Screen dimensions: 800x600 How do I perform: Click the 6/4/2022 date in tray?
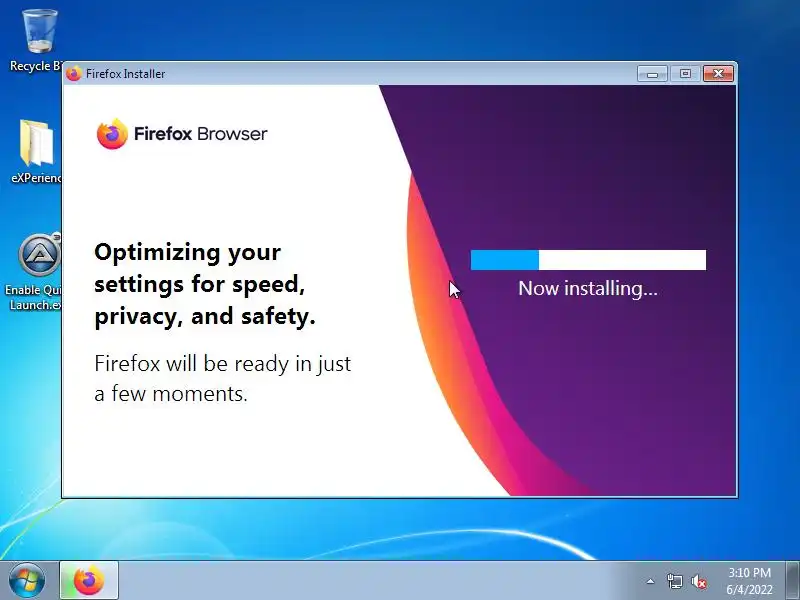coord(749,590)
